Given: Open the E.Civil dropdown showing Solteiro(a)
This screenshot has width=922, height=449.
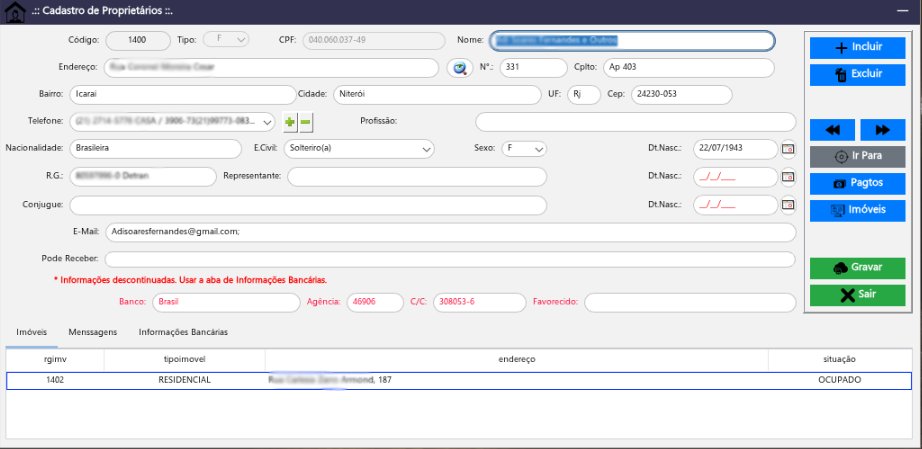Looking at the screenshot, I should pos(426,149).
